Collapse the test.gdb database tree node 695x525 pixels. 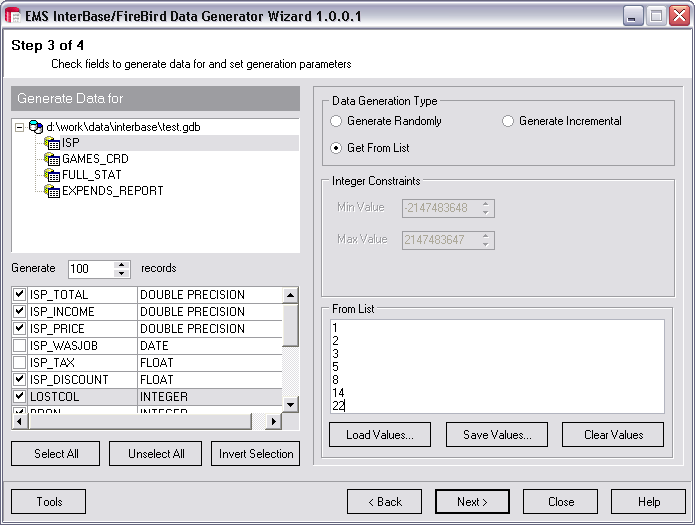19,127
